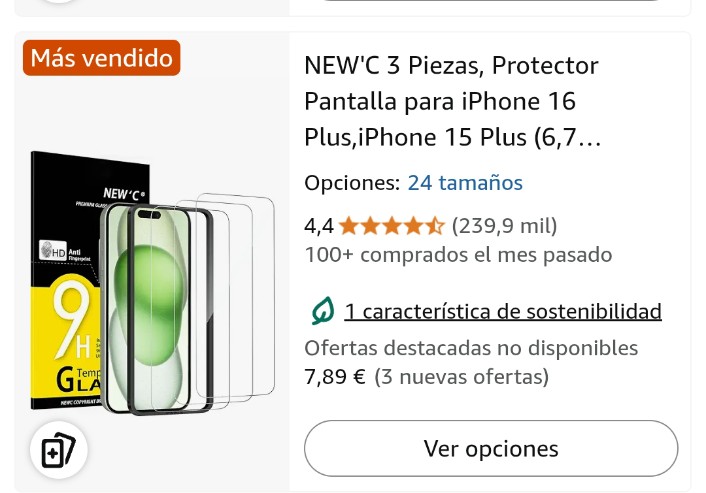Viewport: 706px width, 493px height.
Task: Click the 100+ comprados el mes pasado text
Action: coord(458,255)
